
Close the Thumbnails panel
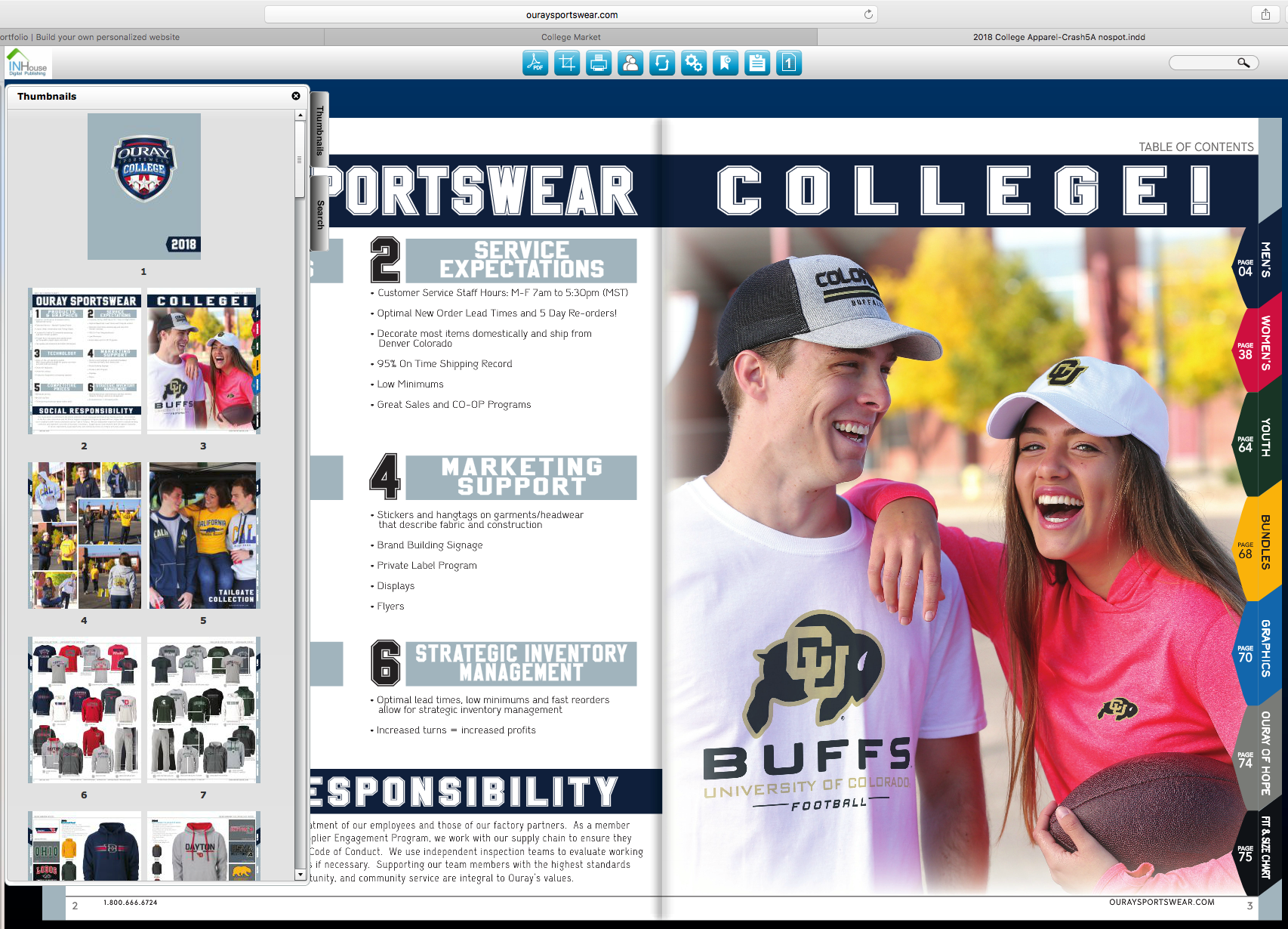pos(296,96)
